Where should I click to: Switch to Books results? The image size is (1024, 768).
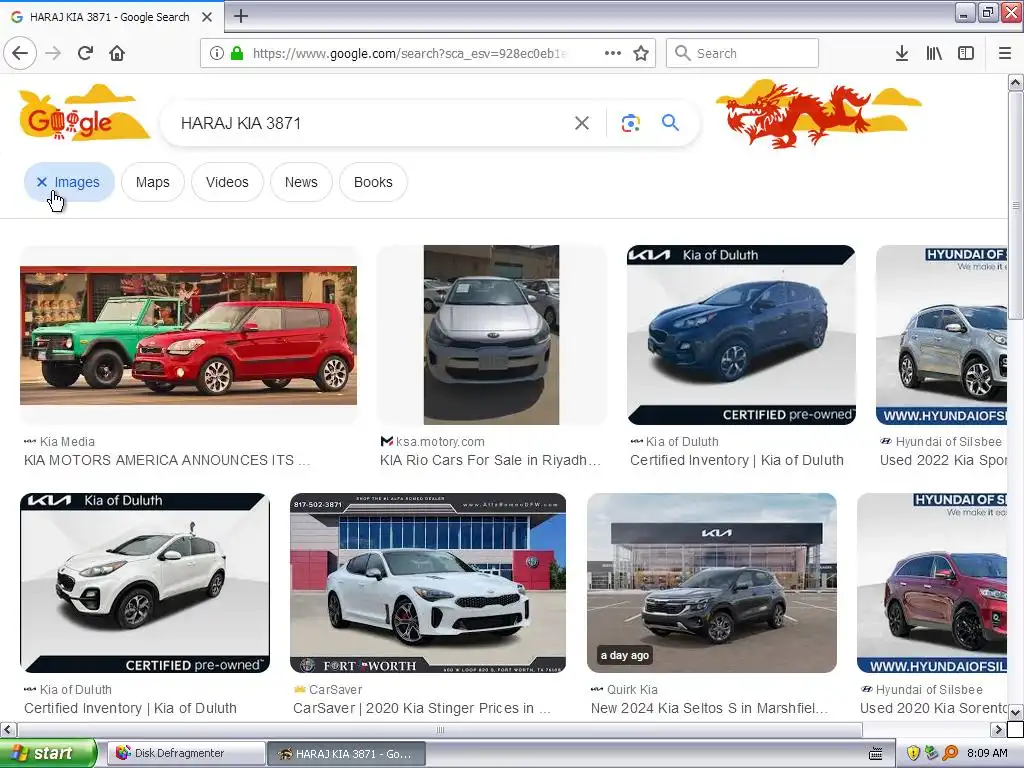(x=374, y=182)
